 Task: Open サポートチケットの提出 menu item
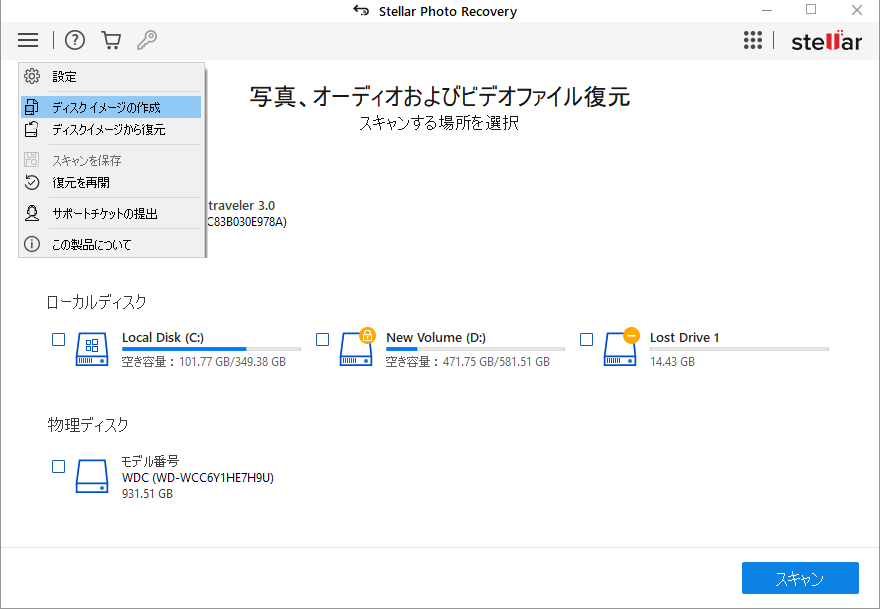tap(111, 213)
